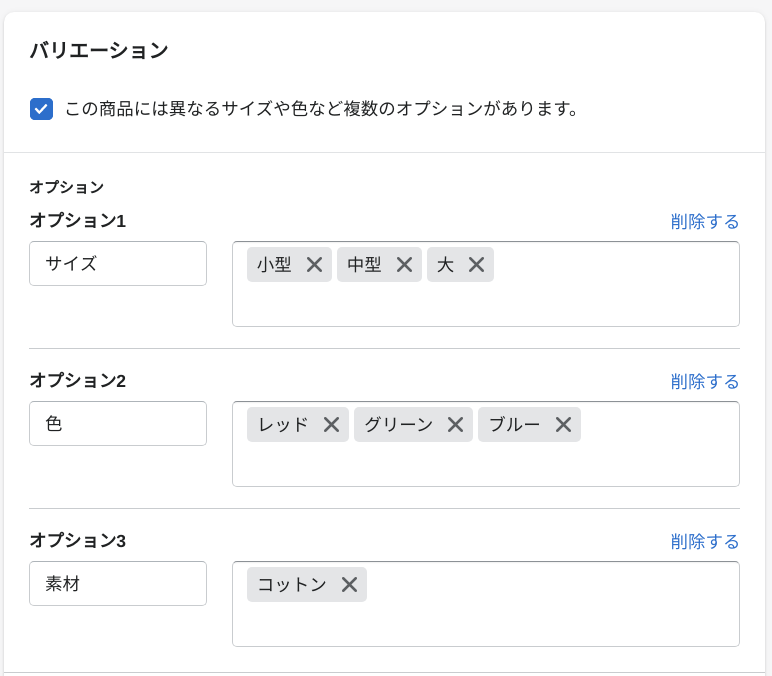
Task: Edit the 素材 option name field
Action: 118,583
